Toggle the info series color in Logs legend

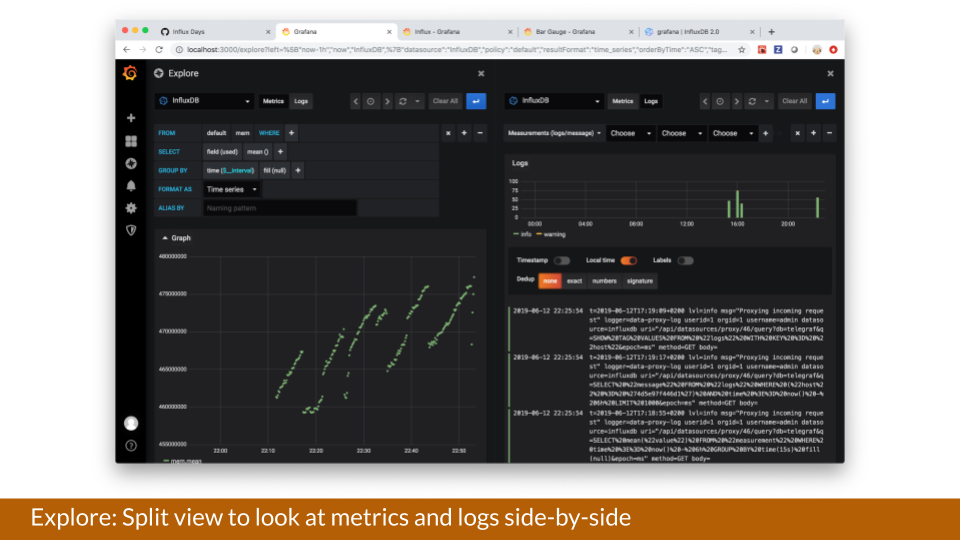tap(521, 234)
